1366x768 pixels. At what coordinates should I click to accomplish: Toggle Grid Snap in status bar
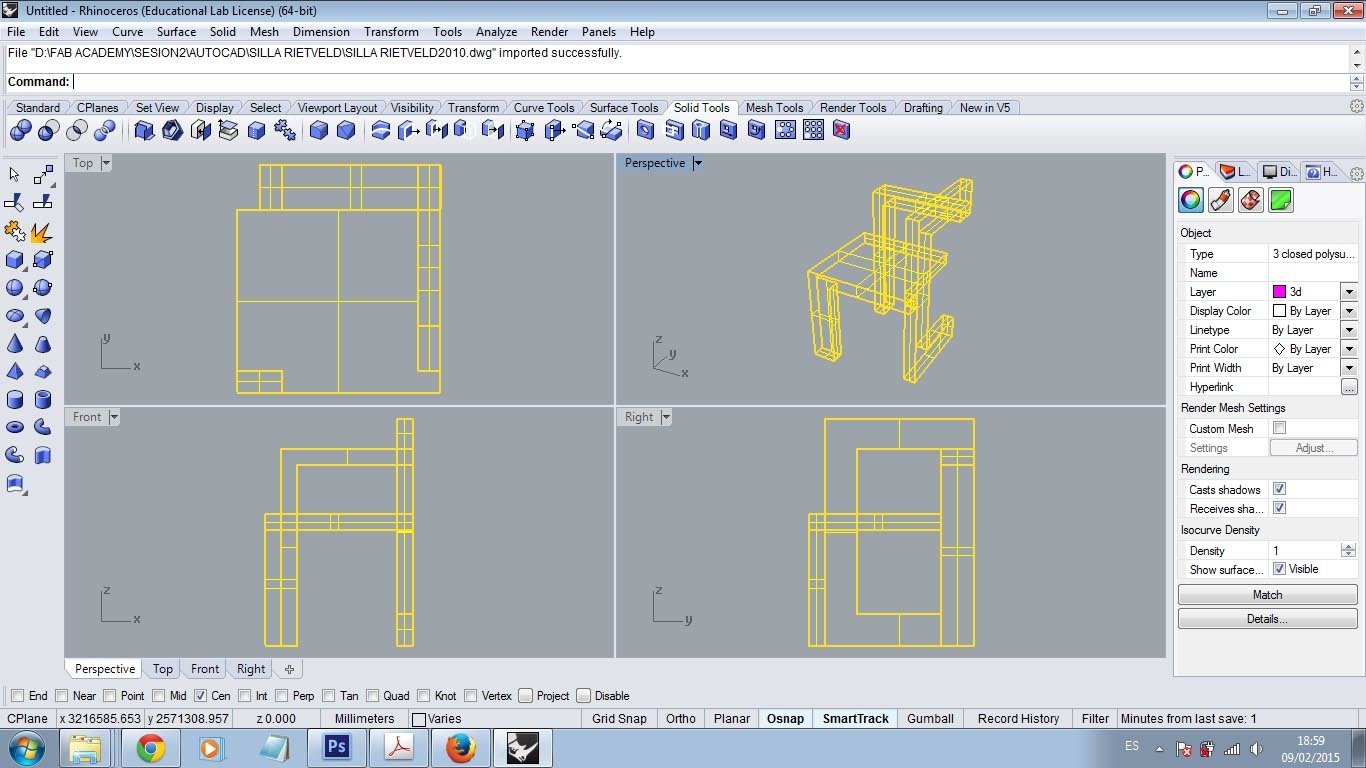619,718
